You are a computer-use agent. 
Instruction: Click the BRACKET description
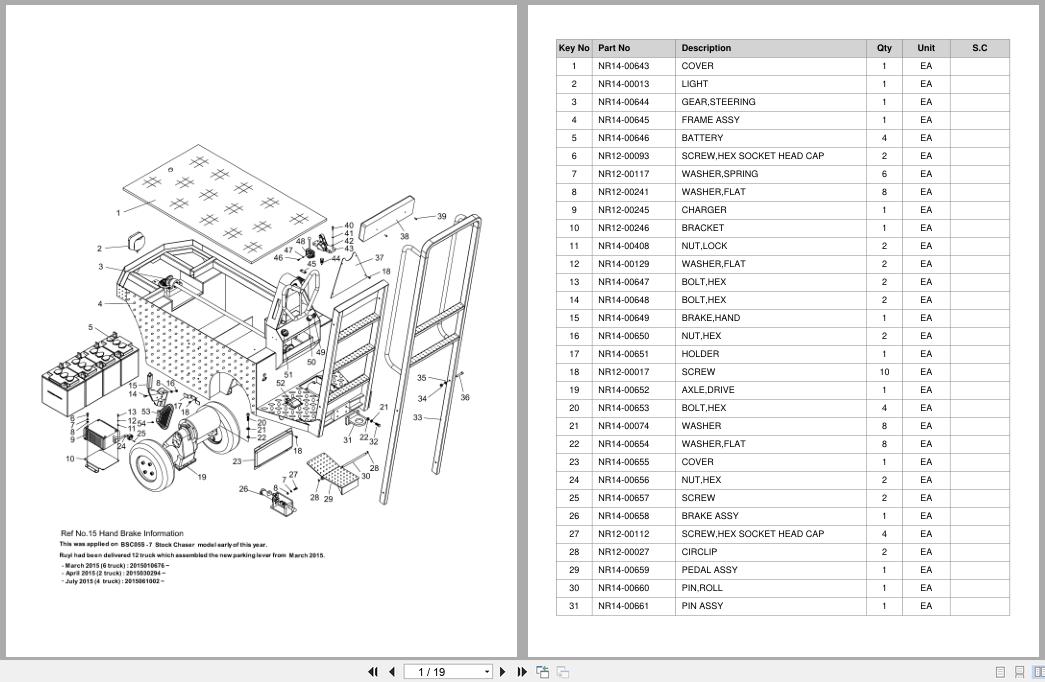702,228
